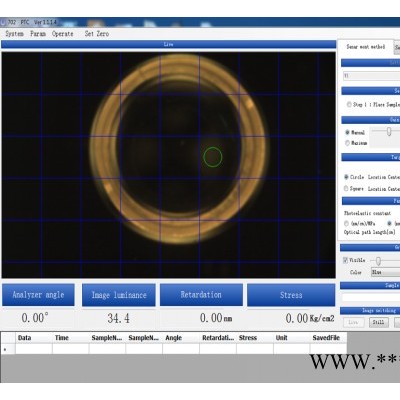
Task: Select Circle Location Center target option
Action: tap(346, 177)
